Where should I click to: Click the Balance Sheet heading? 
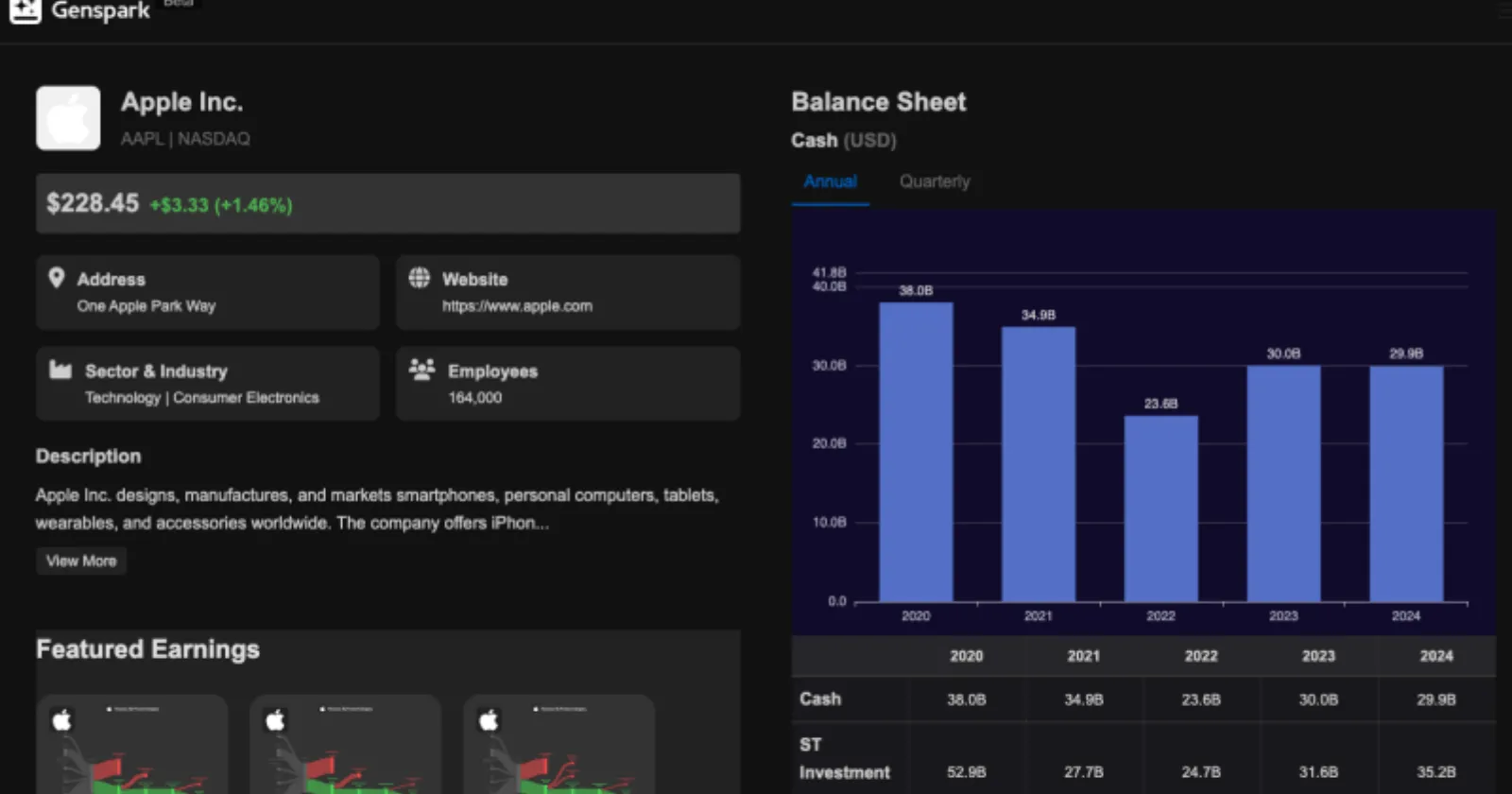coord(879,102)
